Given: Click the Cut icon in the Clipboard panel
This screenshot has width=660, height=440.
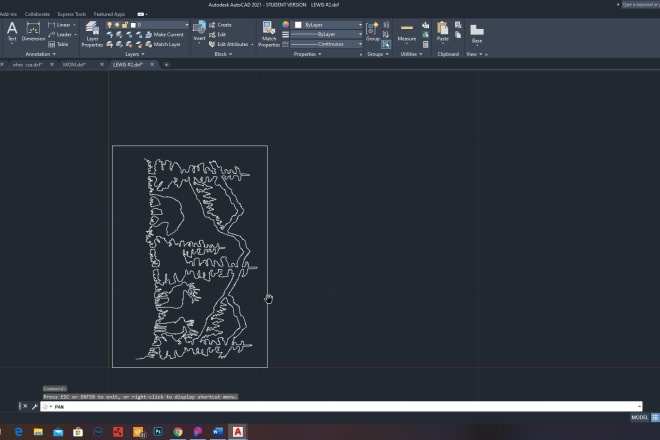Looking at the screenshot, I should click(458, 25).
